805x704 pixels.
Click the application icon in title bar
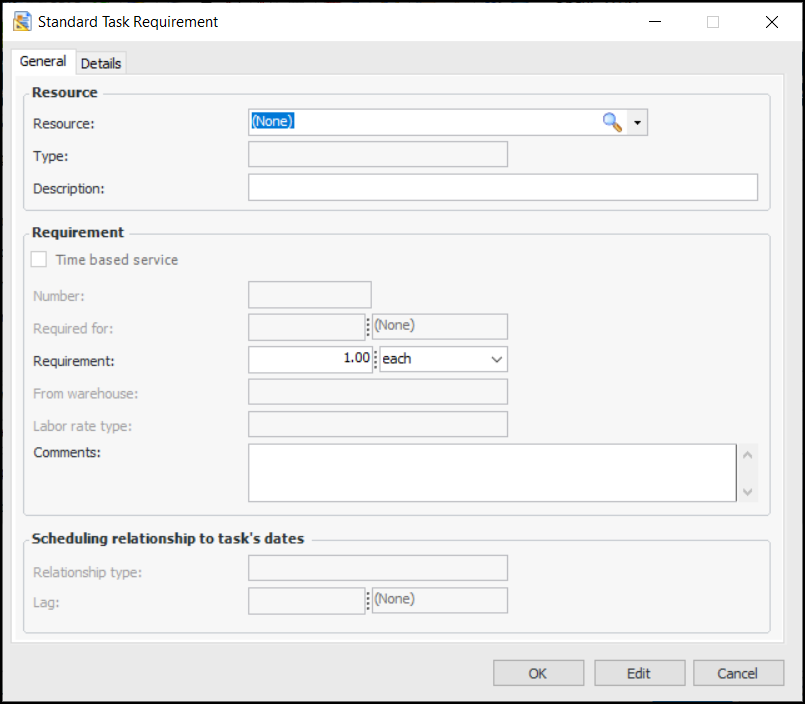pyautogui.click(x=22, y=21)
